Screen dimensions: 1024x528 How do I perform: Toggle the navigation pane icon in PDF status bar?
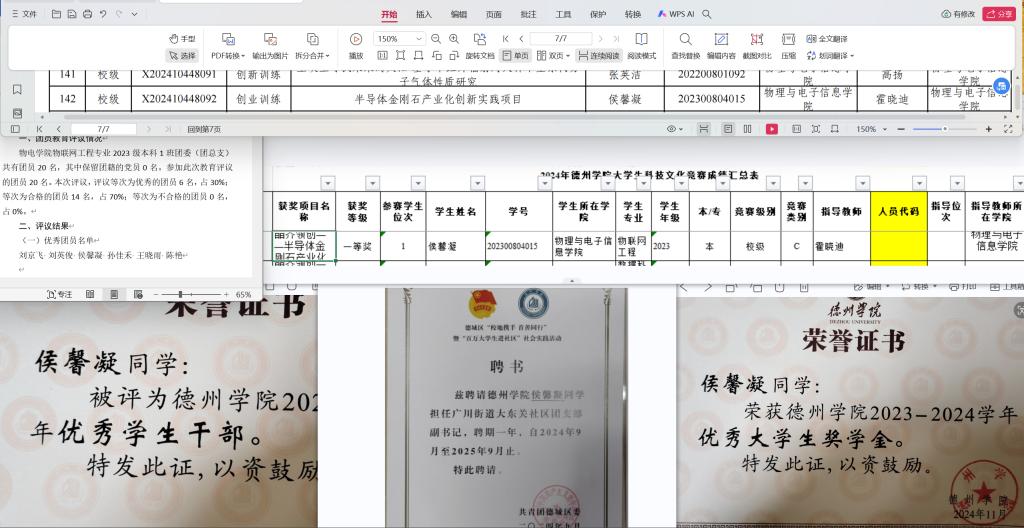coord(15,129)
